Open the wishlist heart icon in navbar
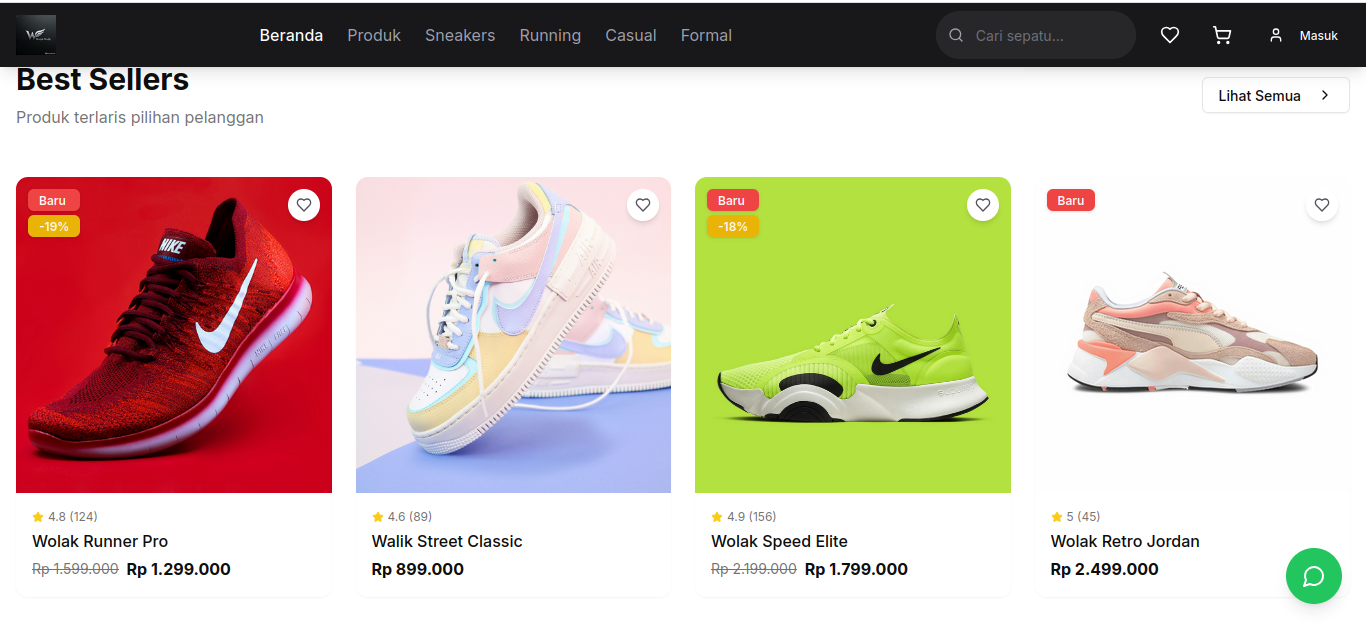Viewport: 1366px width, 624px height. click(1169, 35)
